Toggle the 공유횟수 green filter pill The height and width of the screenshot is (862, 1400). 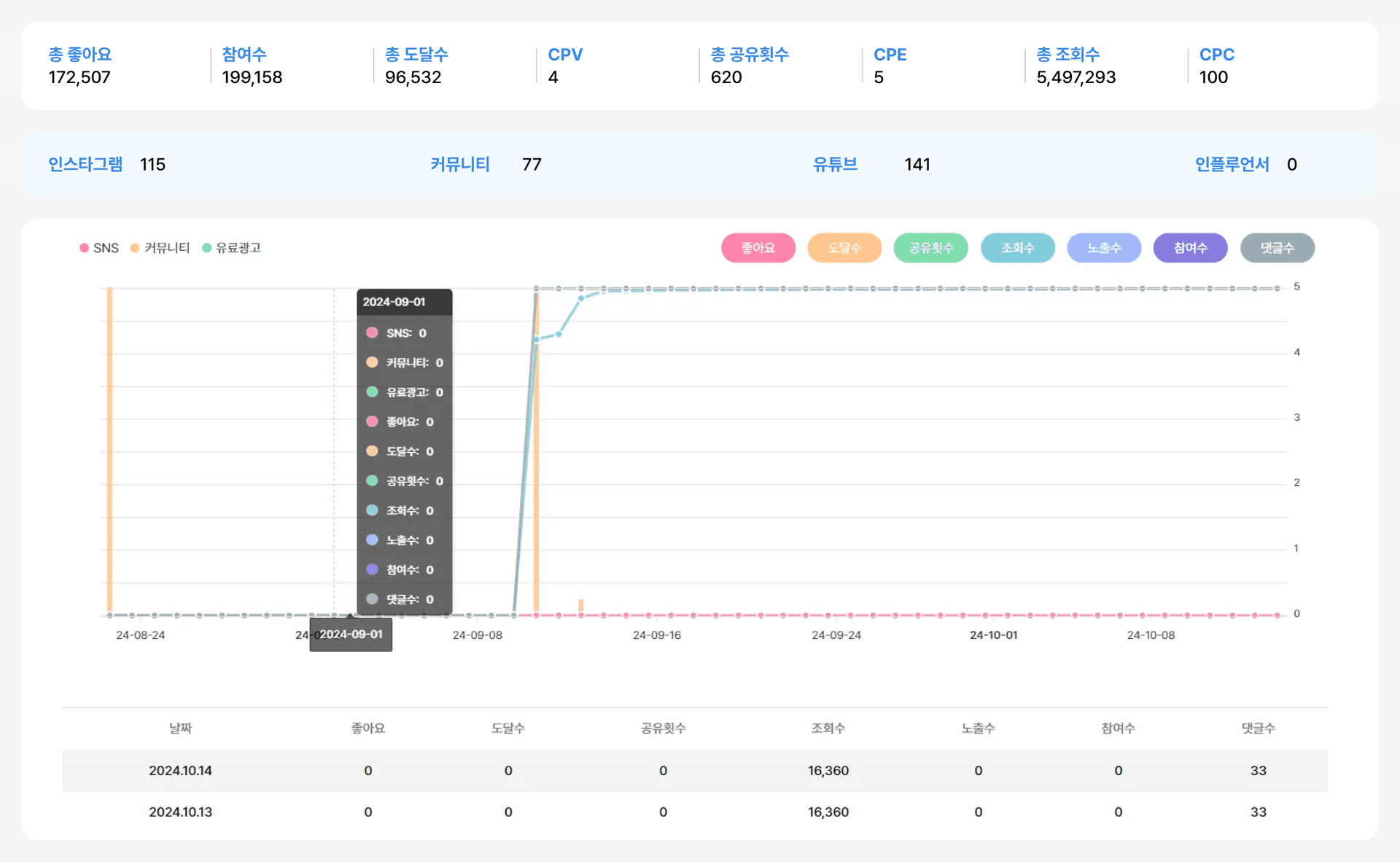click(930, 248)
